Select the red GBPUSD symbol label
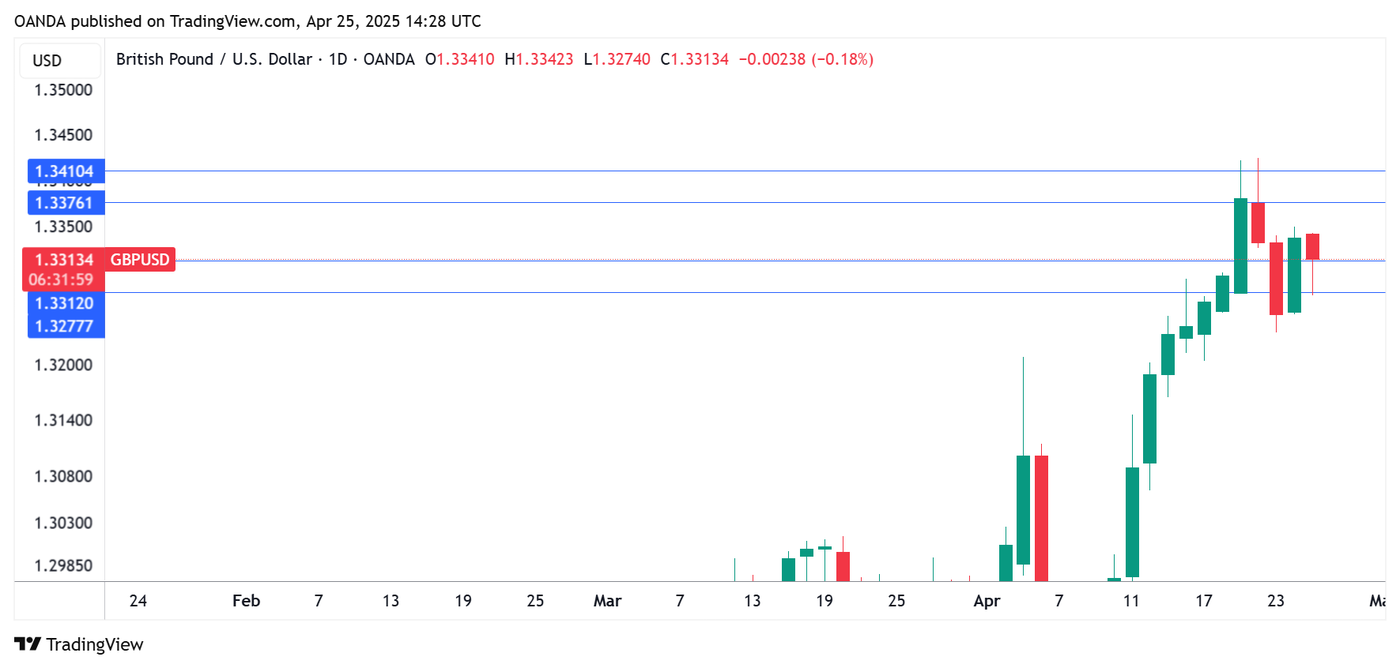1400x668 pixels. [140, 260]
